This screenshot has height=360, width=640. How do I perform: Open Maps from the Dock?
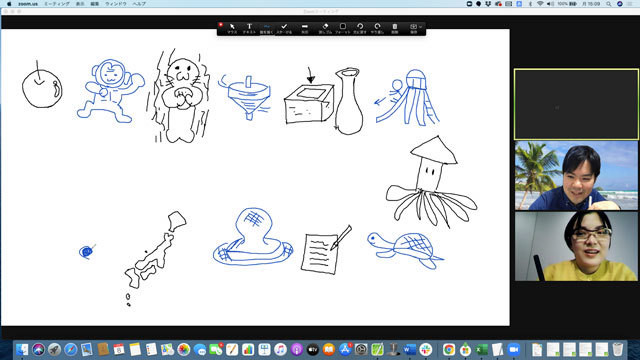pos(167,349)
